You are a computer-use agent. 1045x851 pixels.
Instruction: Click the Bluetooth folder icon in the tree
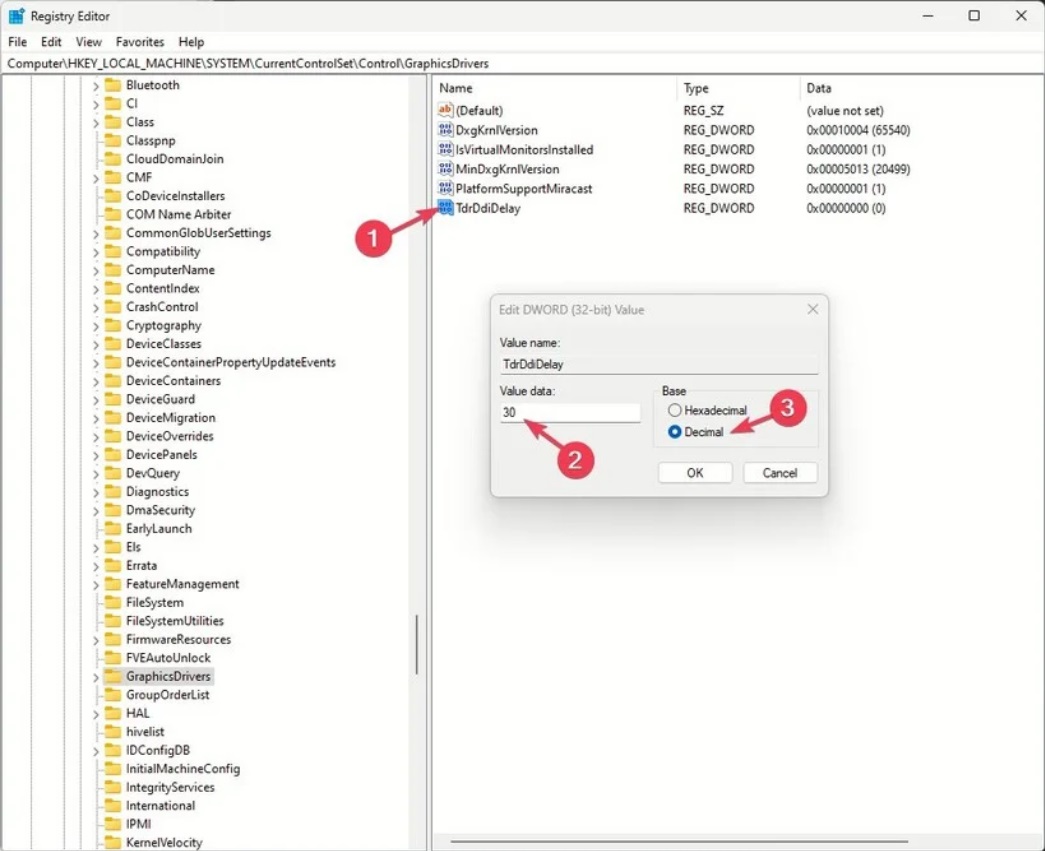click(113, 85)
